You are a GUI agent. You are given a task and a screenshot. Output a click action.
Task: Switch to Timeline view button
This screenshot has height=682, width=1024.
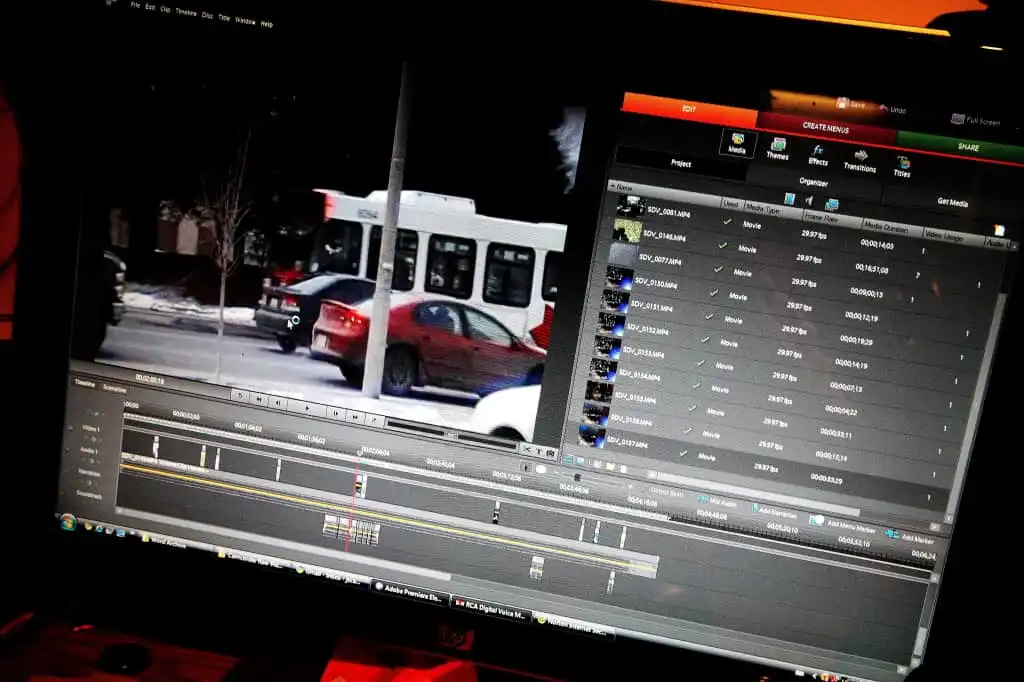tap(85, 383)
